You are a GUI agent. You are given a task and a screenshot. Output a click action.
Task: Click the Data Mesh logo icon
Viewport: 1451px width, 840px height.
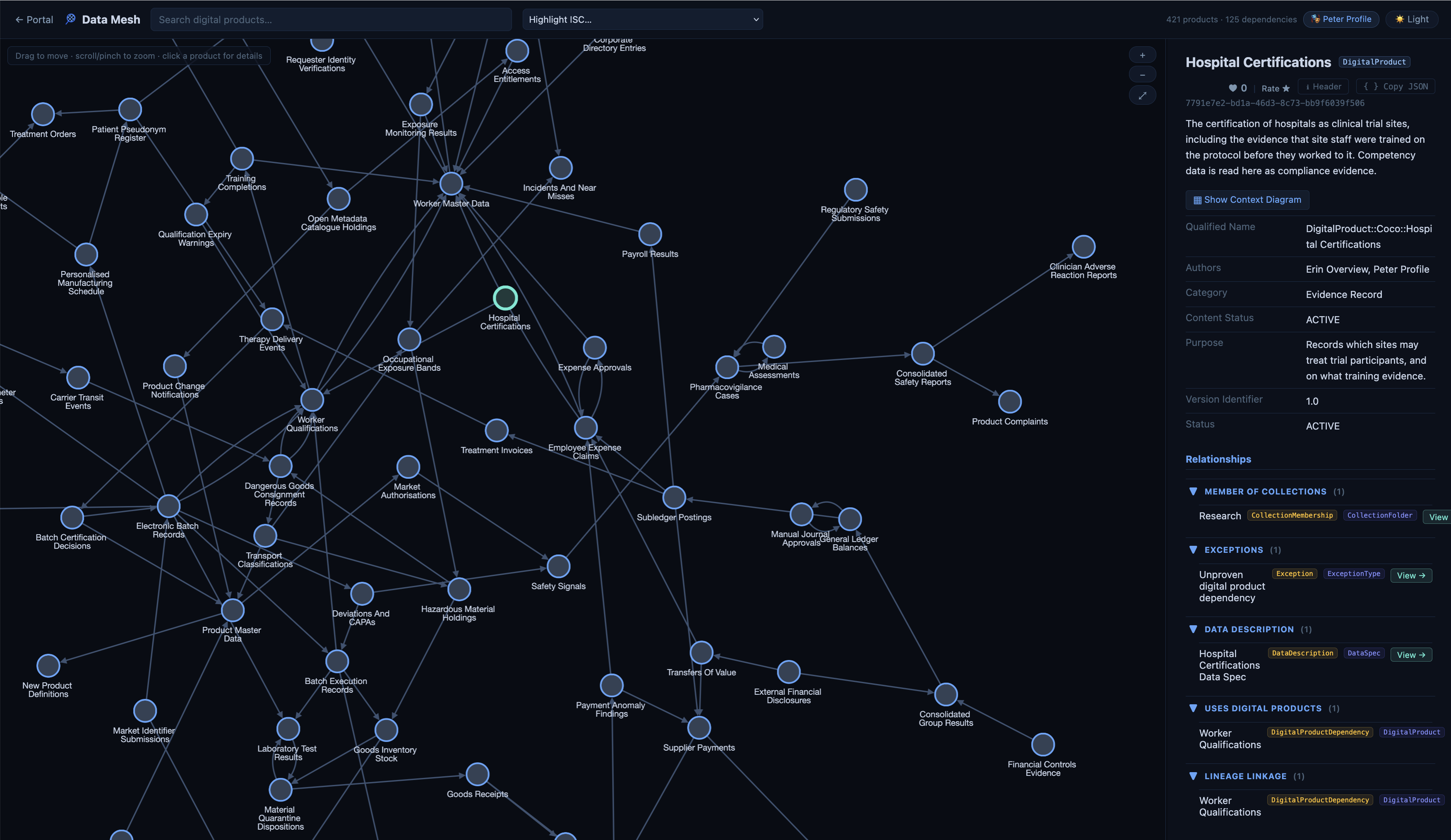[70, 19]
